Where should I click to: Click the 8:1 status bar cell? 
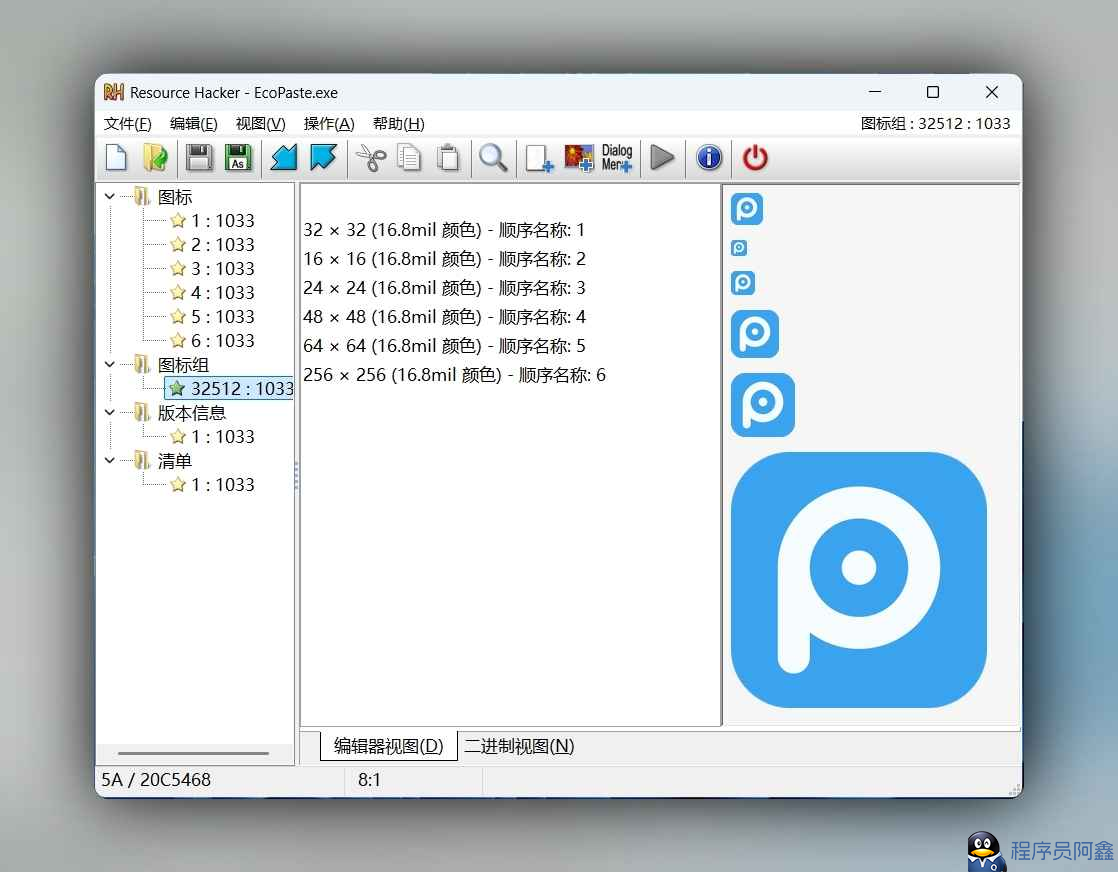click(369, 780)
